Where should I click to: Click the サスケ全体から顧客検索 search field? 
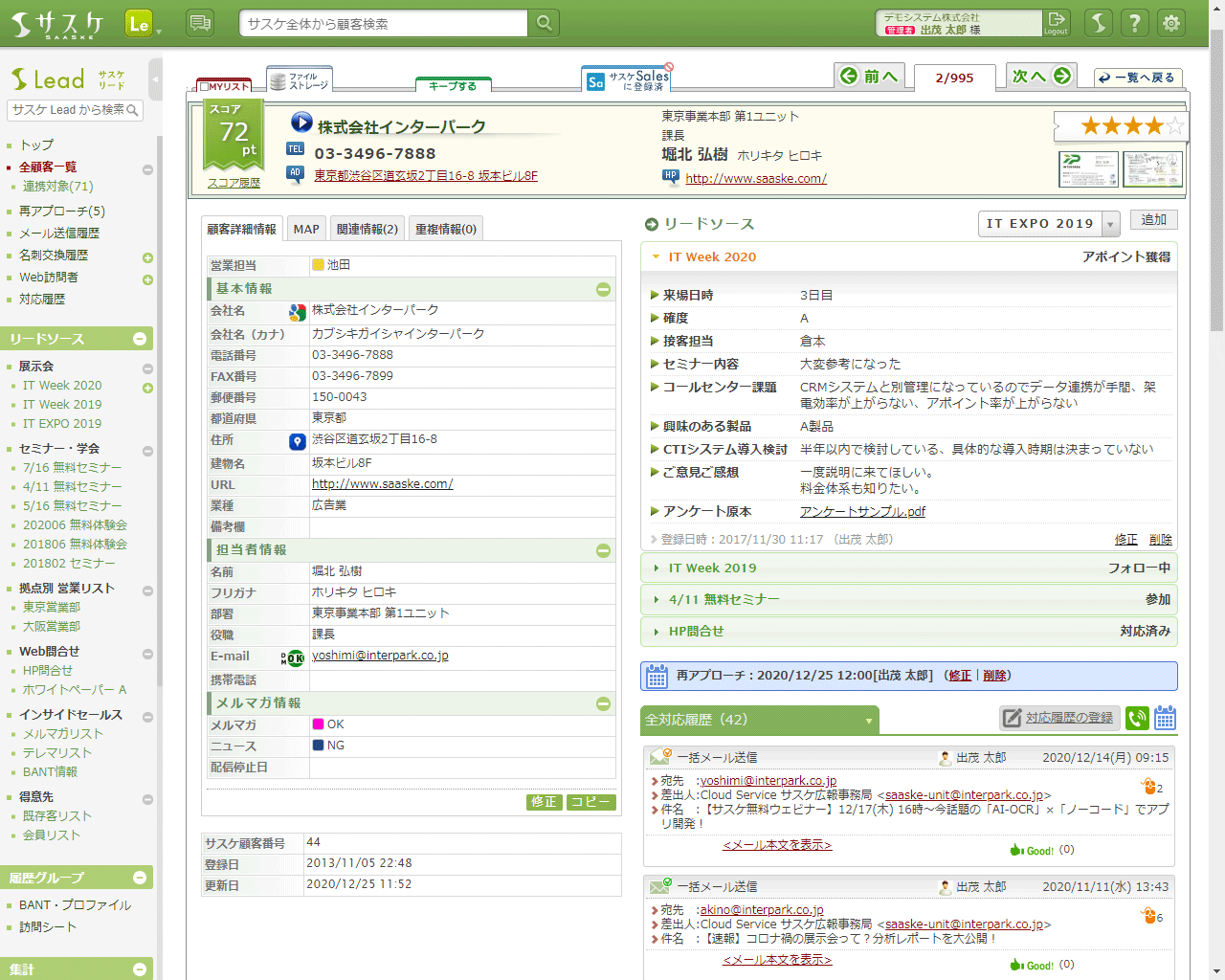click(383, 23)
